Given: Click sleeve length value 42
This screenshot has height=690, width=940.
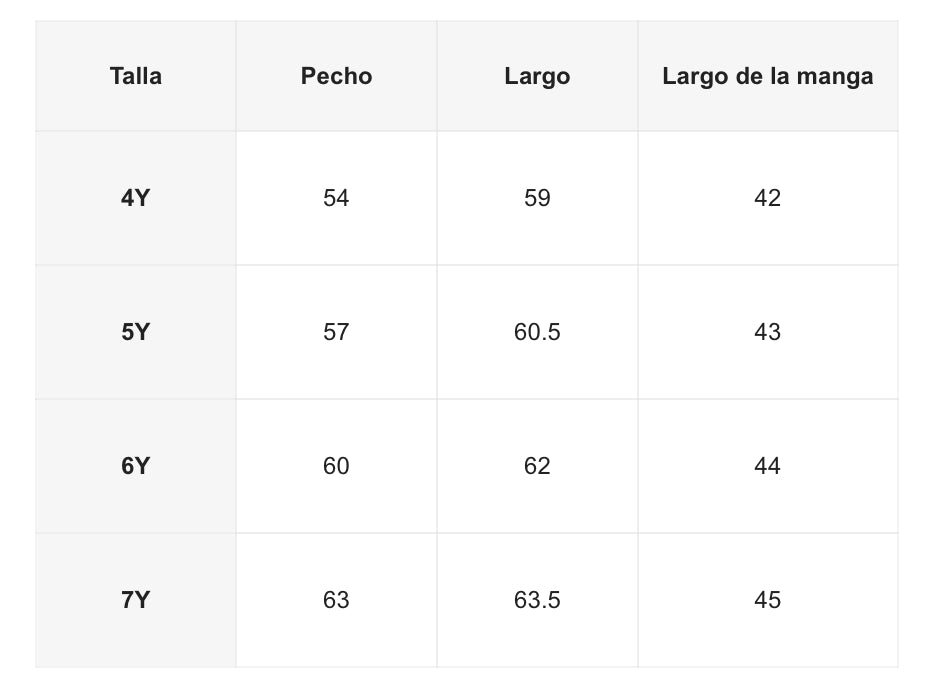Looking at the screenshot, I should [767, 198].
